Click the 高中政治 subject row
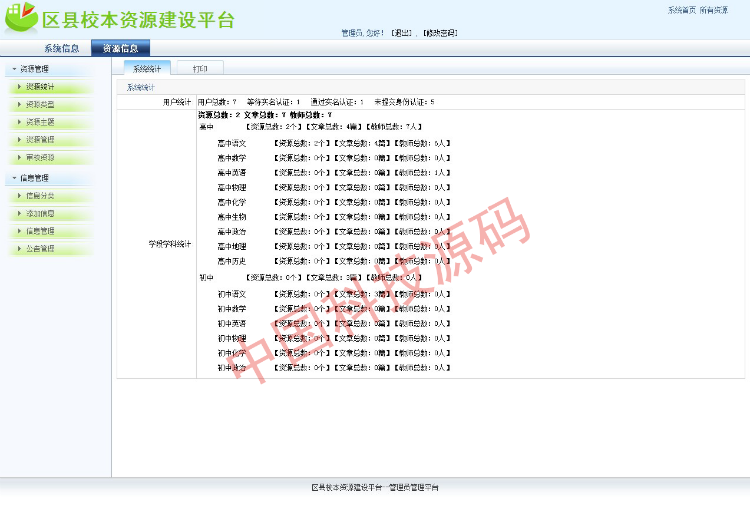The height and width of the screenshot is (507, 750). [333, 231]
